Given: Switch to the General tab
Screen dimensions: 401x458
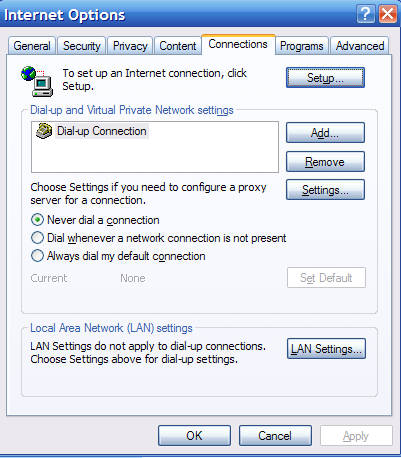Looking at the screenshot, I should click(x=32, y=46).
